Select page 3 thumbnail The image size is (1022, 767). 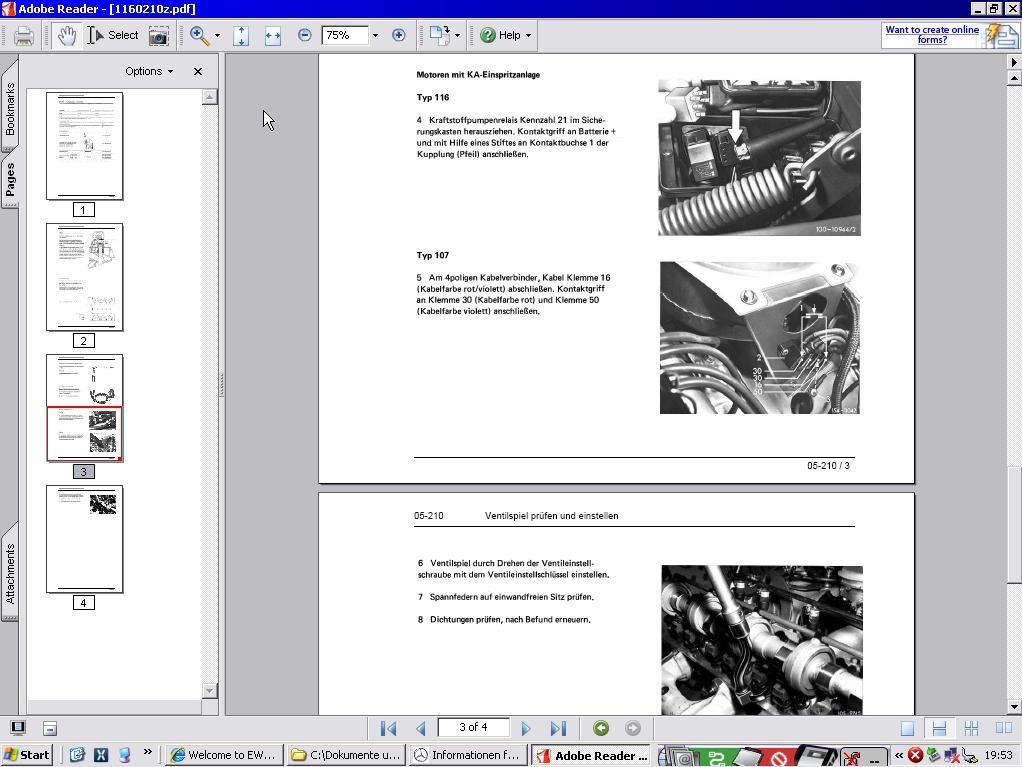point(84,408)
